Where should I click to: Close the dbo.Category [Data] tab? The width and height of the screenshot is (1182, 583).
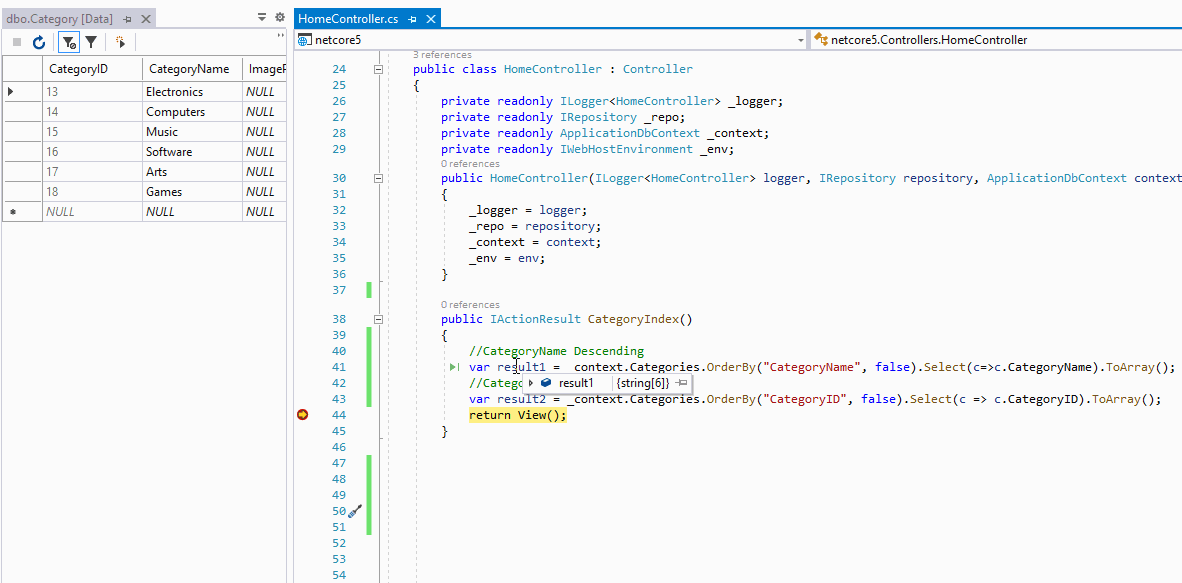point(145,19)
